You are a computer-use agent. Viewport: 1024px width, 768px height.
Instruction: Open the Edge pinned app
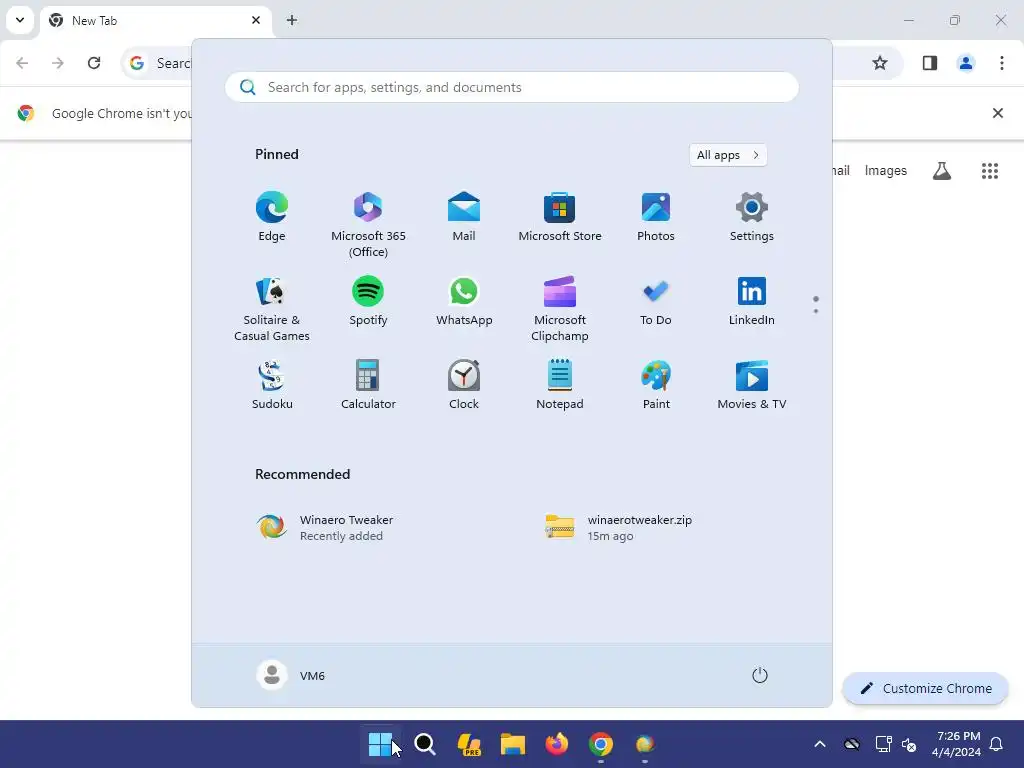pos(272,217)
